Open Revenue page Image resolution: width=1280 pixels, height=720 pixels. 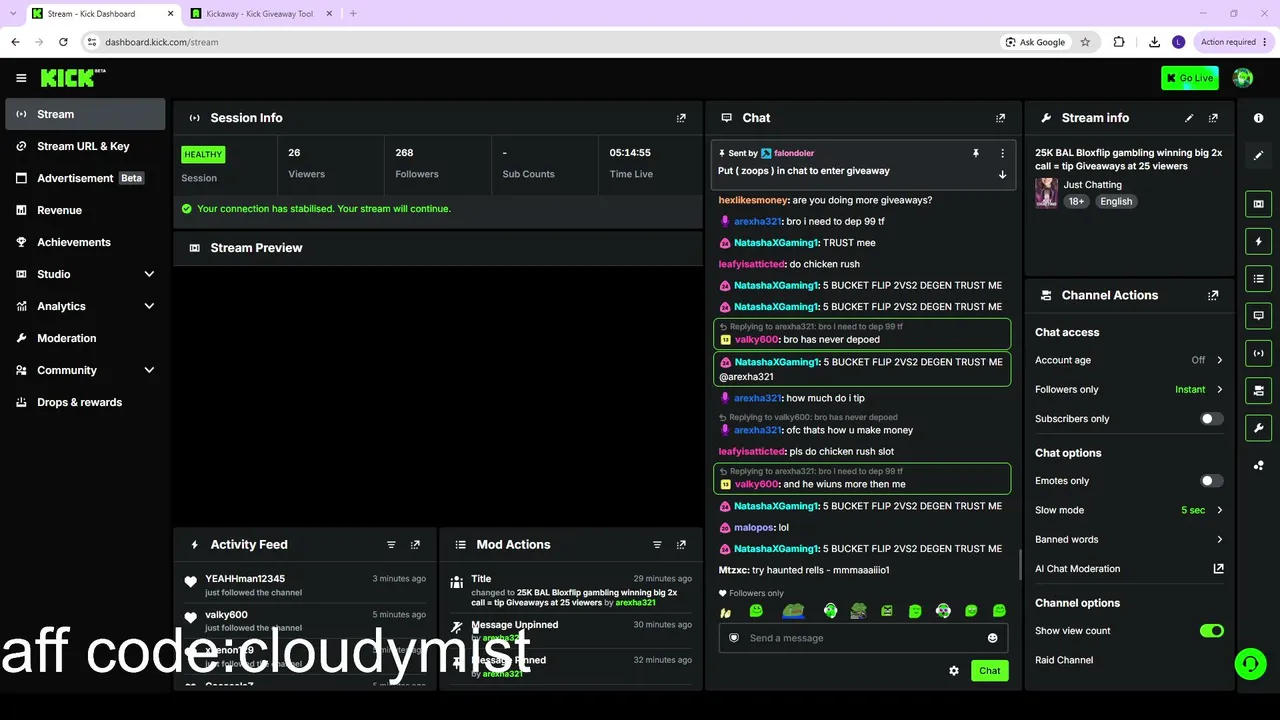(x=85, y=210)
